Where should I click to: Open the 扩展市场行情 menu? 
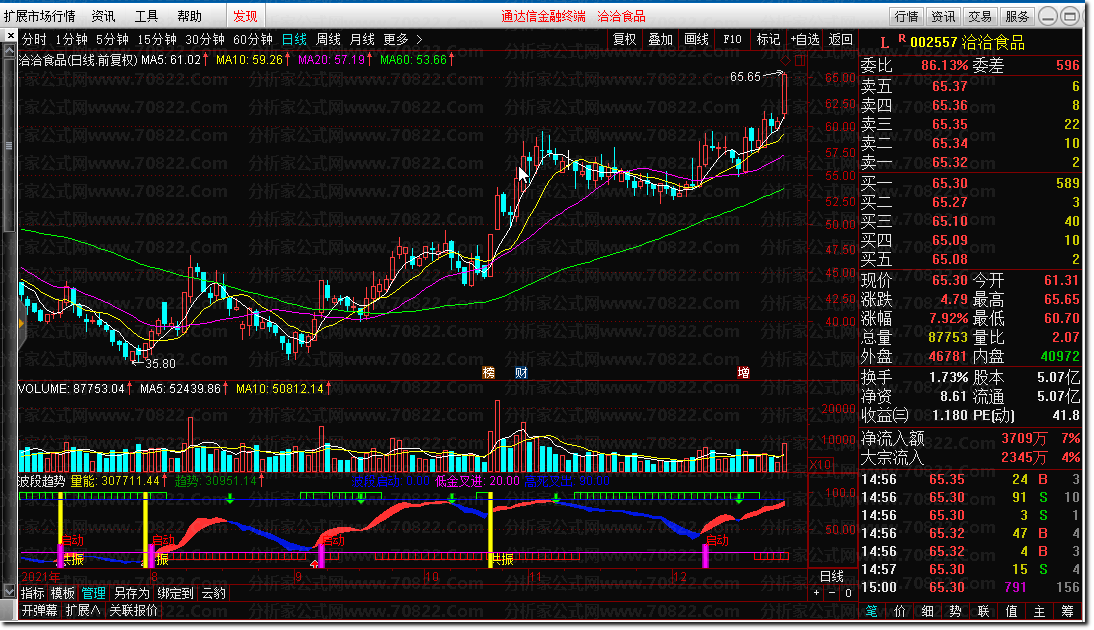click(39, 16)
